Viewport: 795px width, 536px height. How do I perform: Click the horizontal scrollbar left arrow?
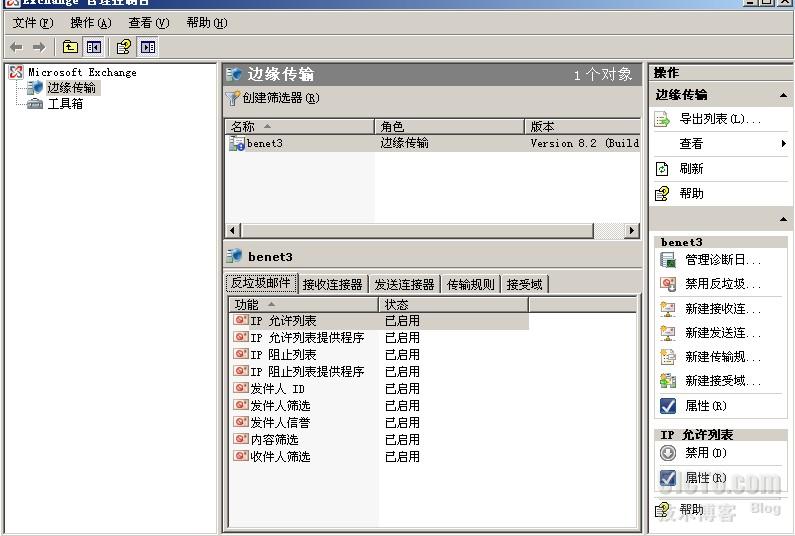pos(232,231)
